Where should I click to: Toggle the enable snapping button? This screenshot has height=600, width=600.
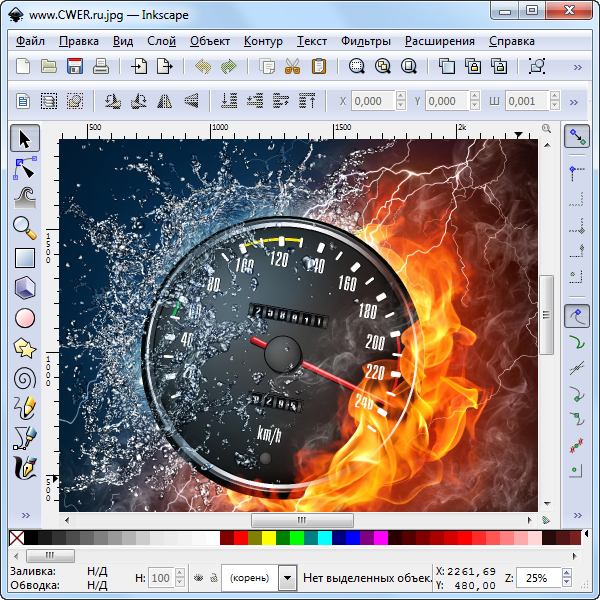576,137
